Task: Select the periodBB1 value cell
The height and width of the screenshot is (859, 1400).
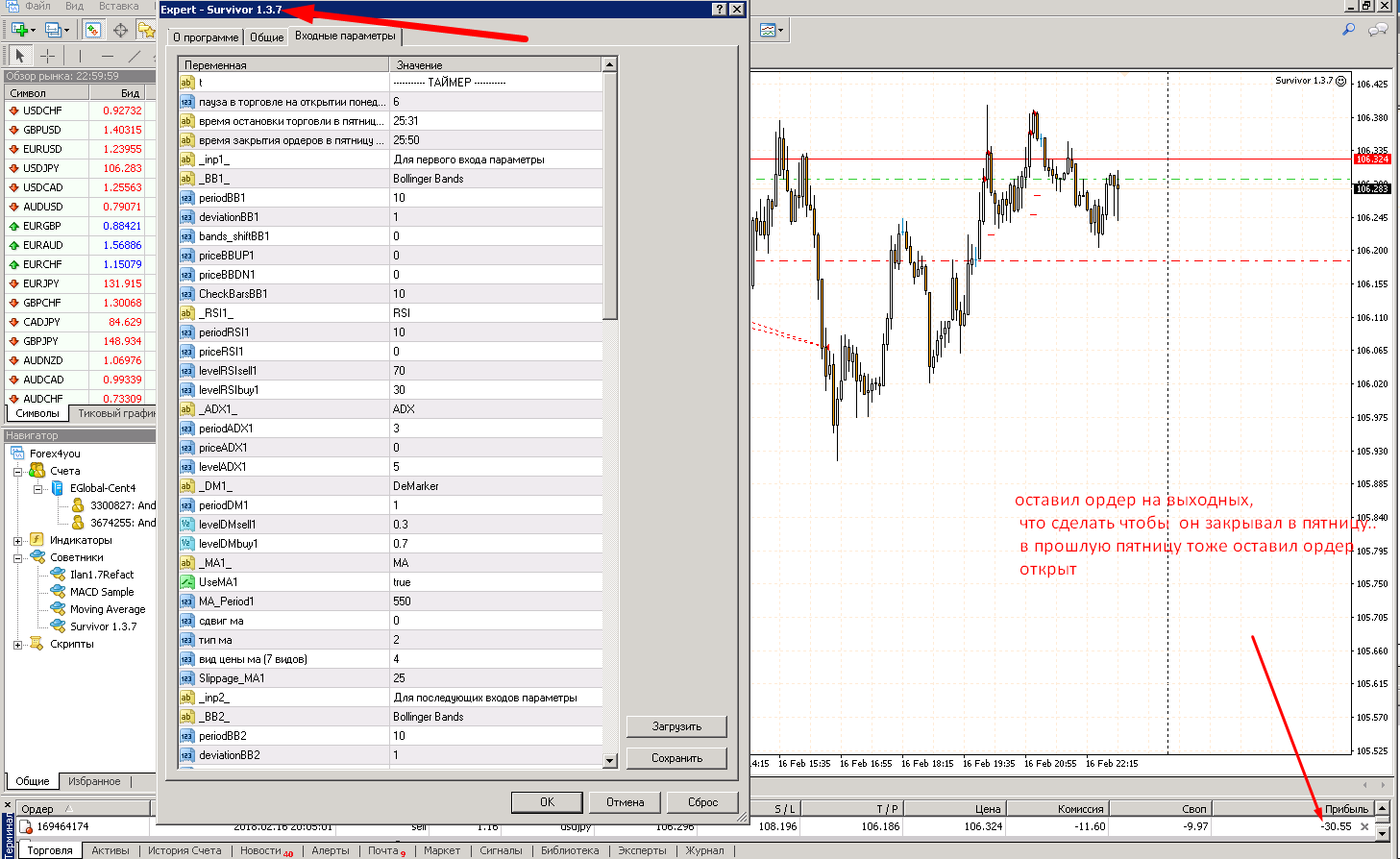Action: click(x=496, y=198)
